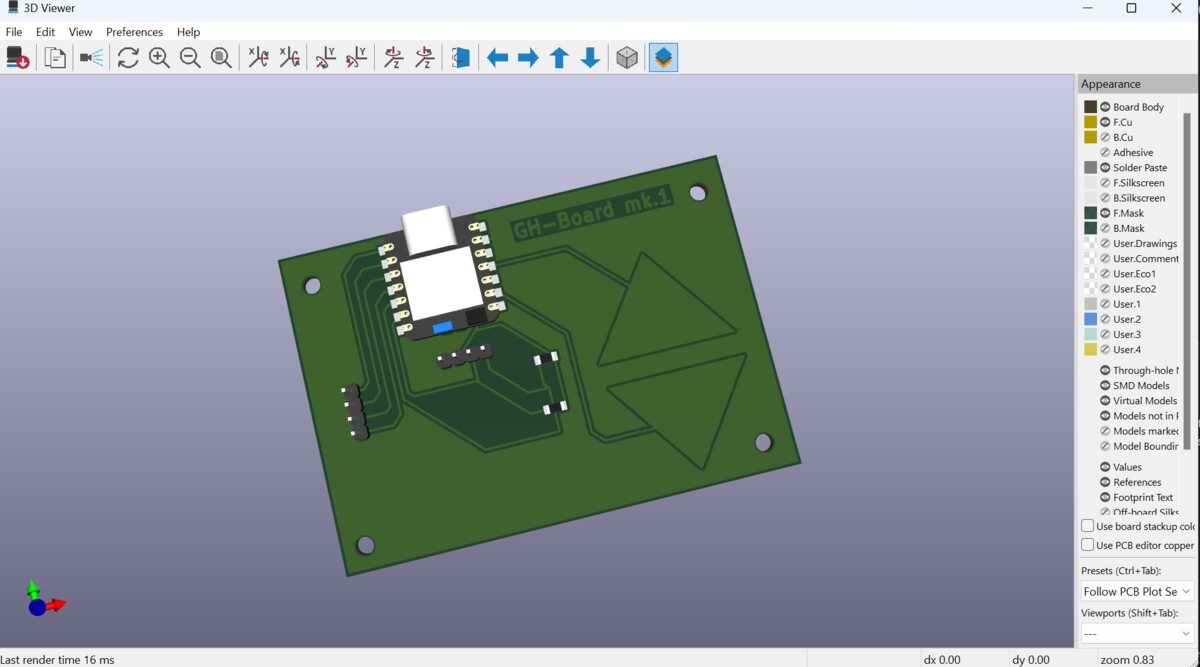Zoom to fit the board

[x=221, y=57]
